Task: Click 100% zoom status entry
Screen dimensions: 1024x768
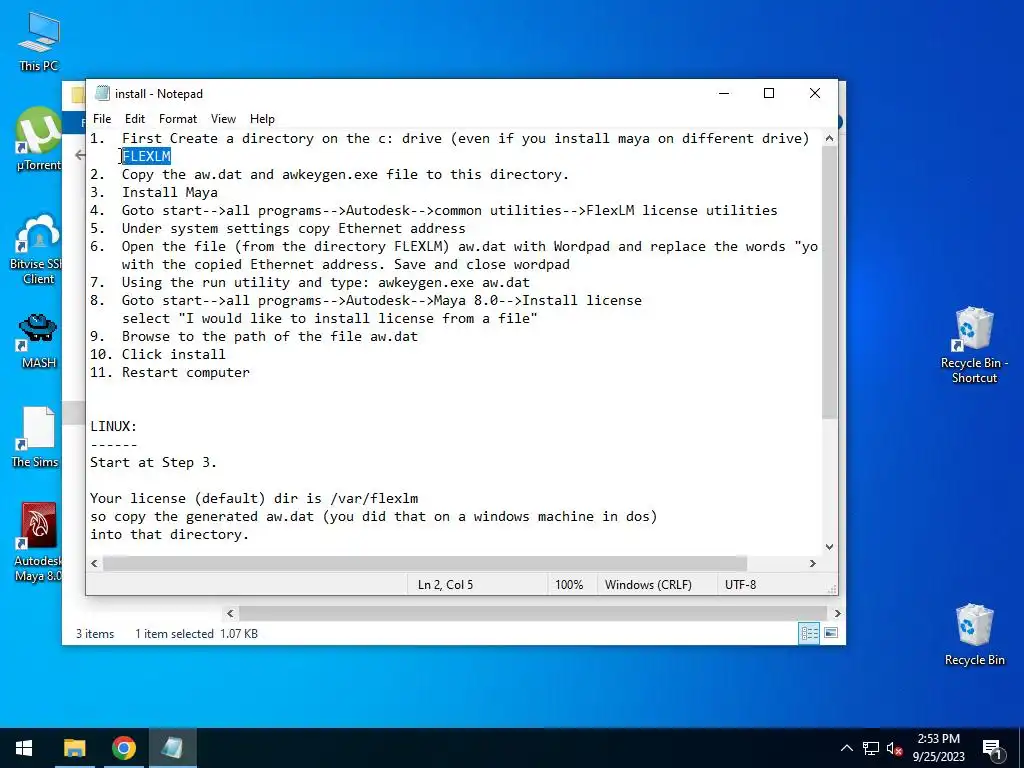Action: point(569,584)
